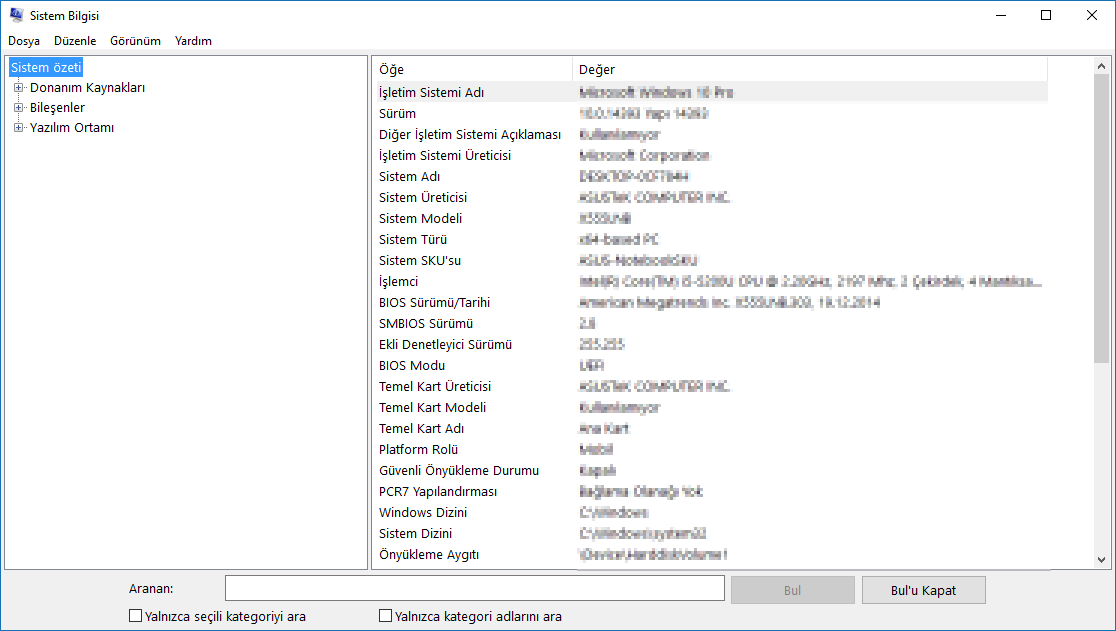Expand the Donanım Kaynakları node
Screen dimensions: 1116x631
19,88
